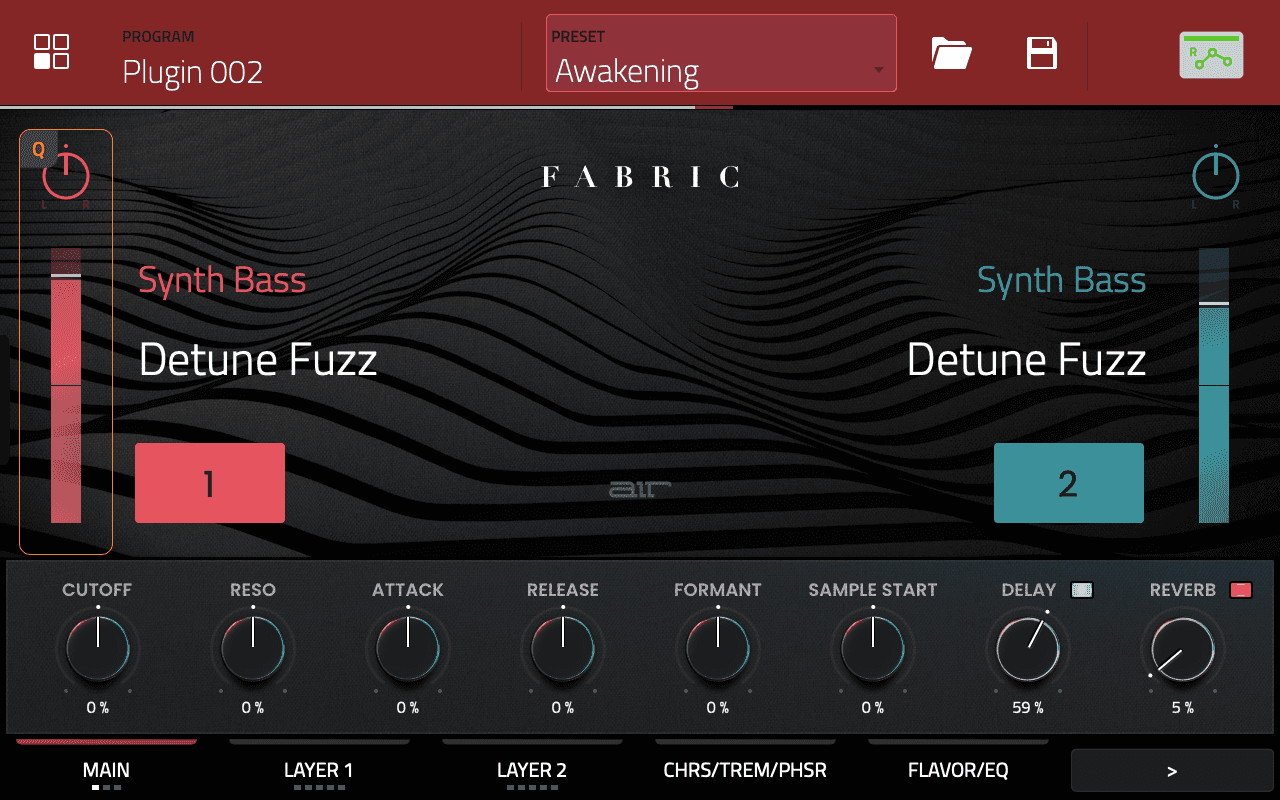Switch to the LAYER 2 tab
The width and height of the screenshot is (1280, 800).
pos(531,770)
